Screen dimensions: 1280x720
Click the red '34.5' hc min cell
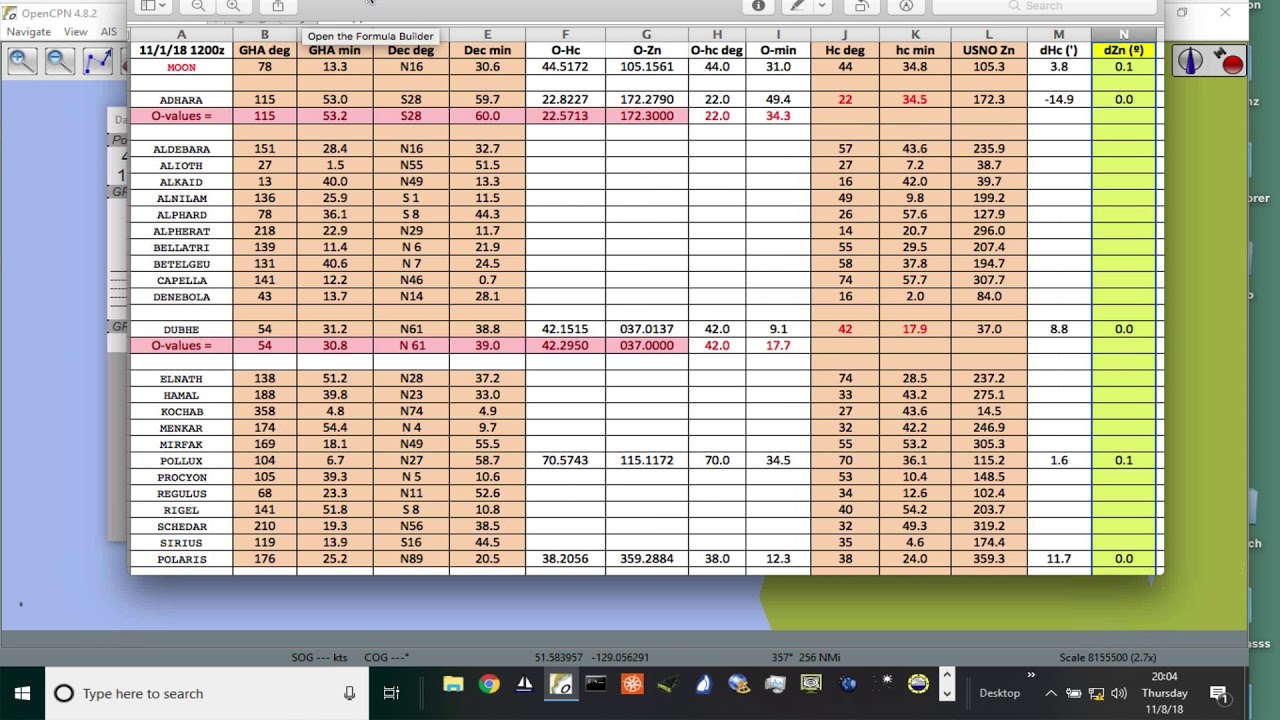click(915, 100)
